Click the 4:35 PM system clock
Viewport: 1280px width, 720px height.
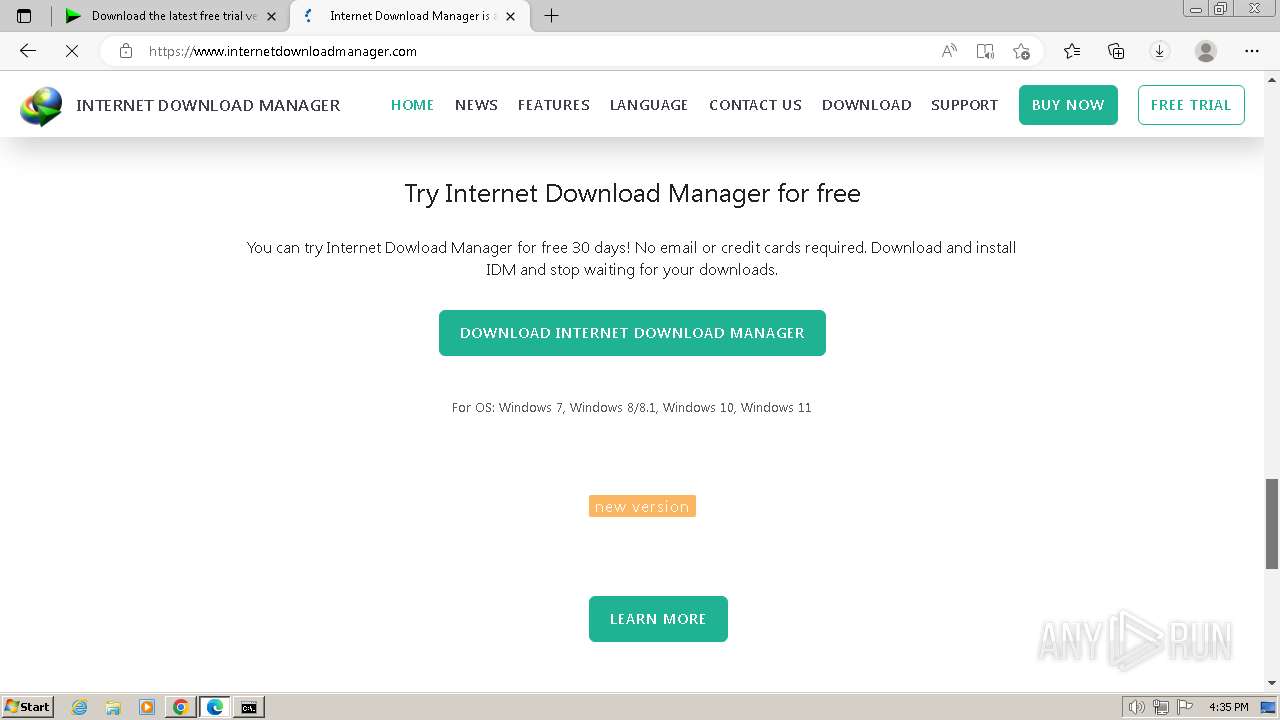pyautogui.click(x=1229, y=707)
